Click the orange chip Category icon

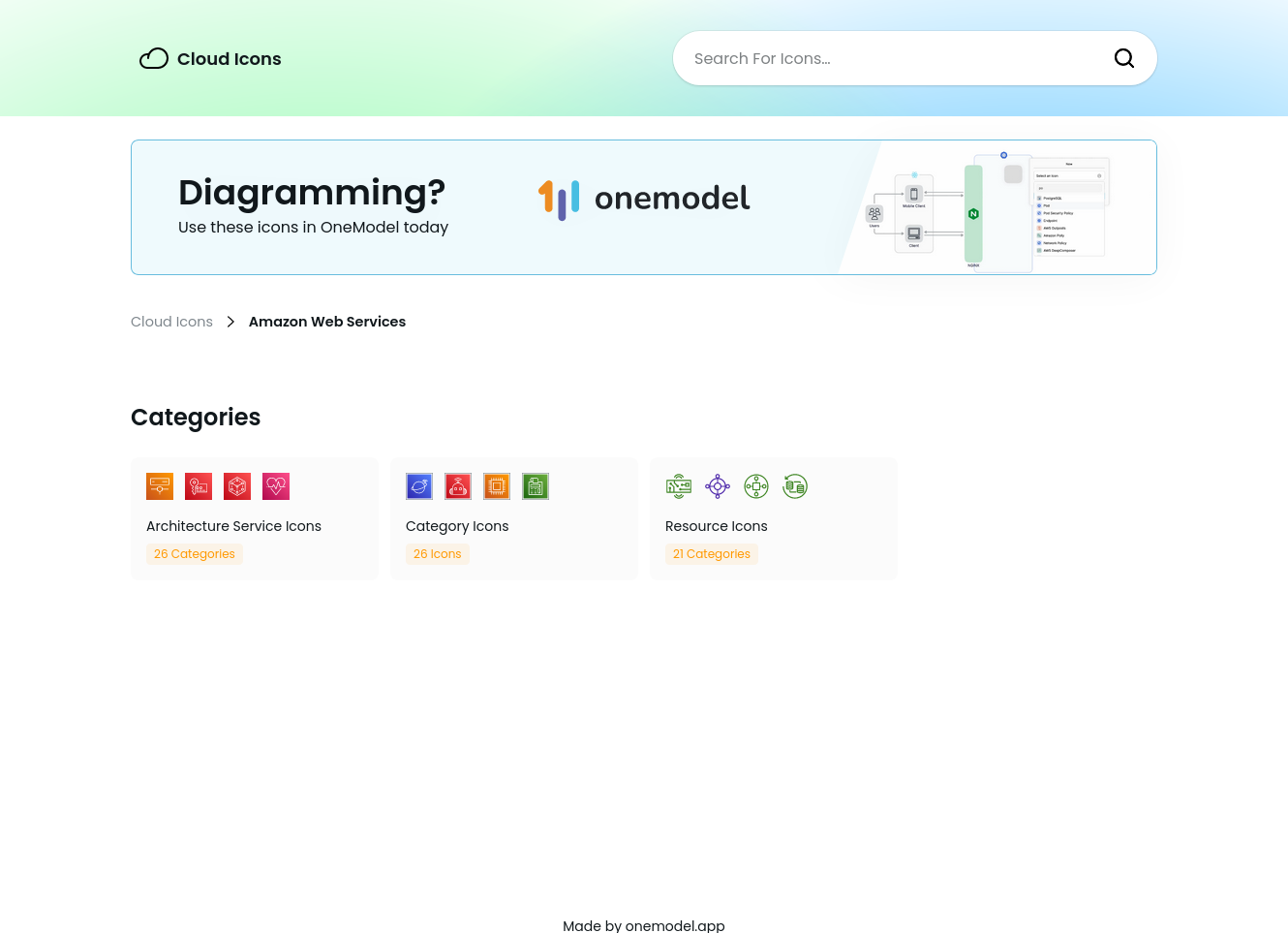coord(497,486)
